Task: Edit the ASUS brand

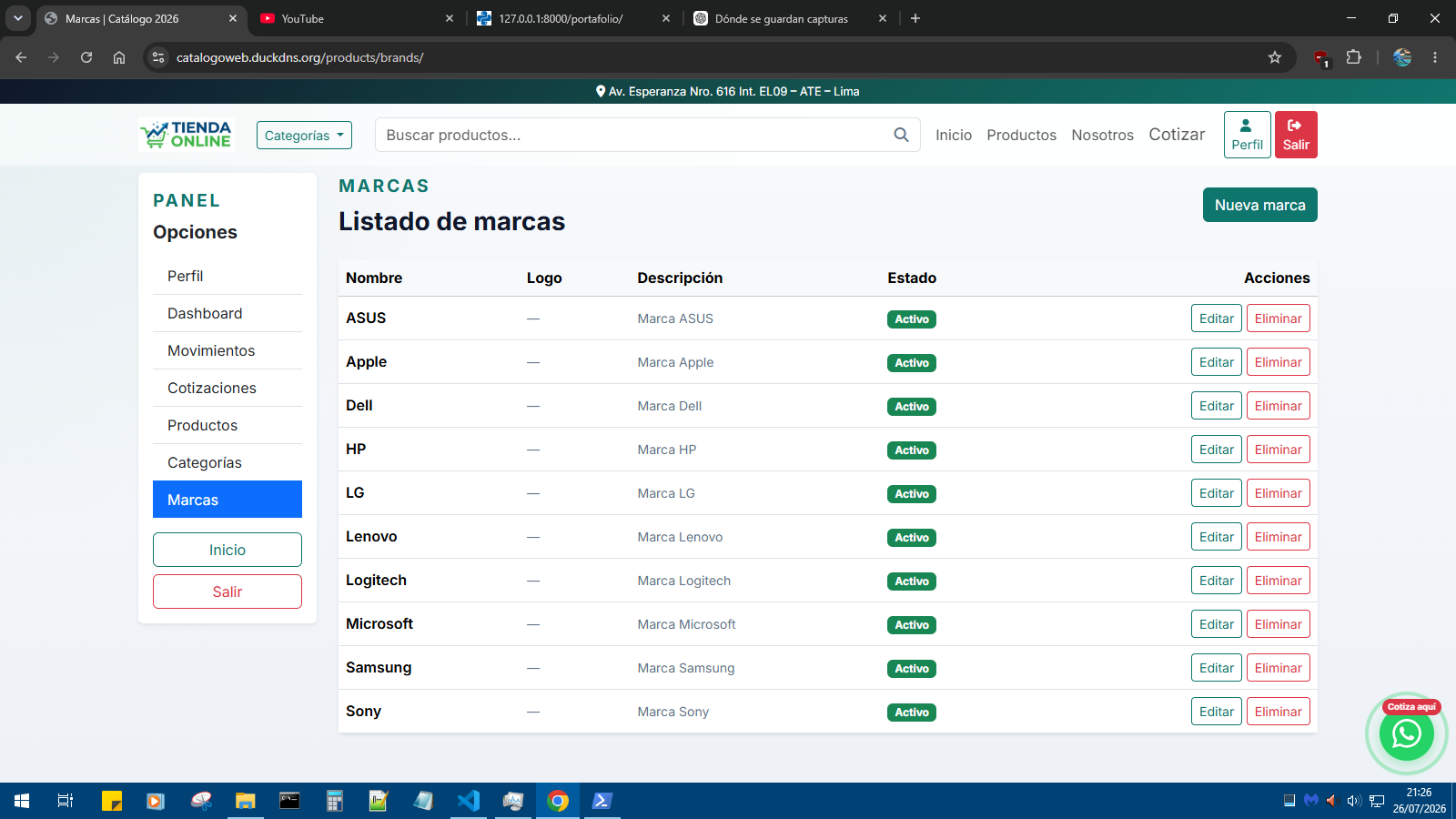Action: 1216,318
